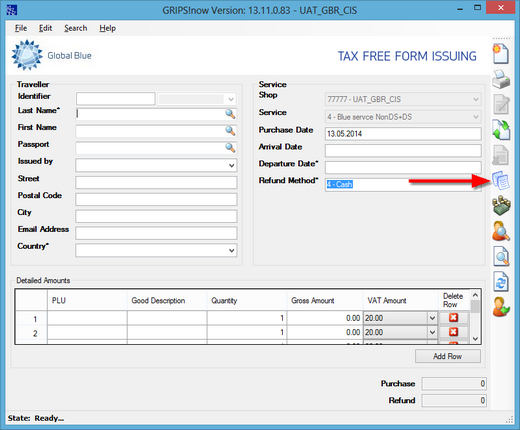
Task: Click the Arrival Date field
Action: 403,151
